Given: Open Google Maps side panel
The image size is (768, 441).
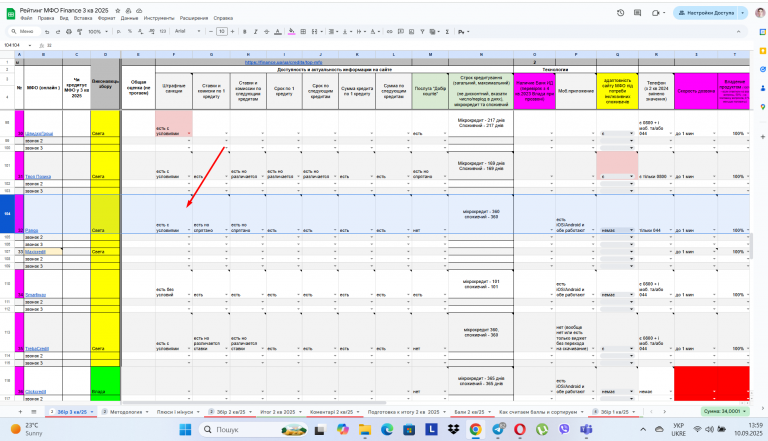Looking at the screenshot, I should pos(763,107).
